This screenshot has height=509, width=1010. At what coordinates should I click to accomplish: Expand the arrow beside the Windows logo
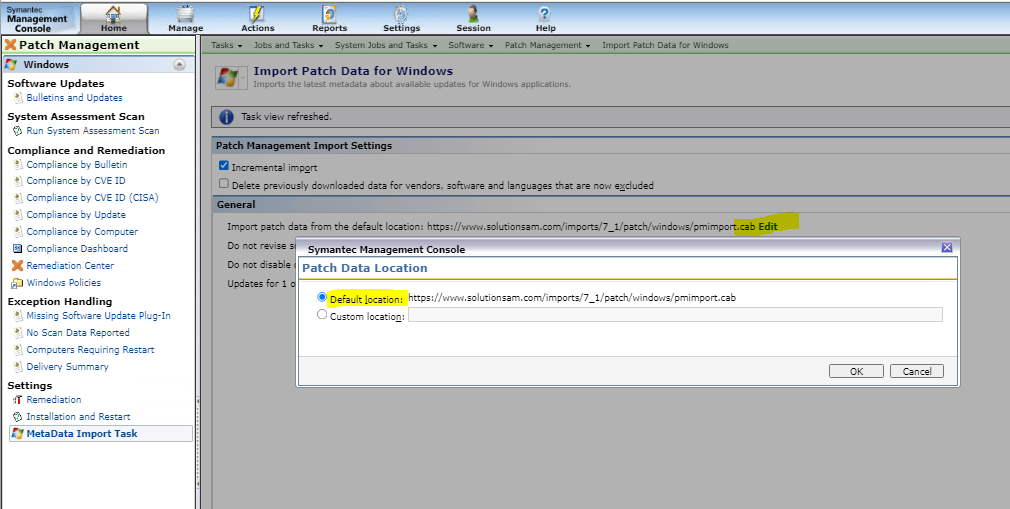click(x=243, y=77)
